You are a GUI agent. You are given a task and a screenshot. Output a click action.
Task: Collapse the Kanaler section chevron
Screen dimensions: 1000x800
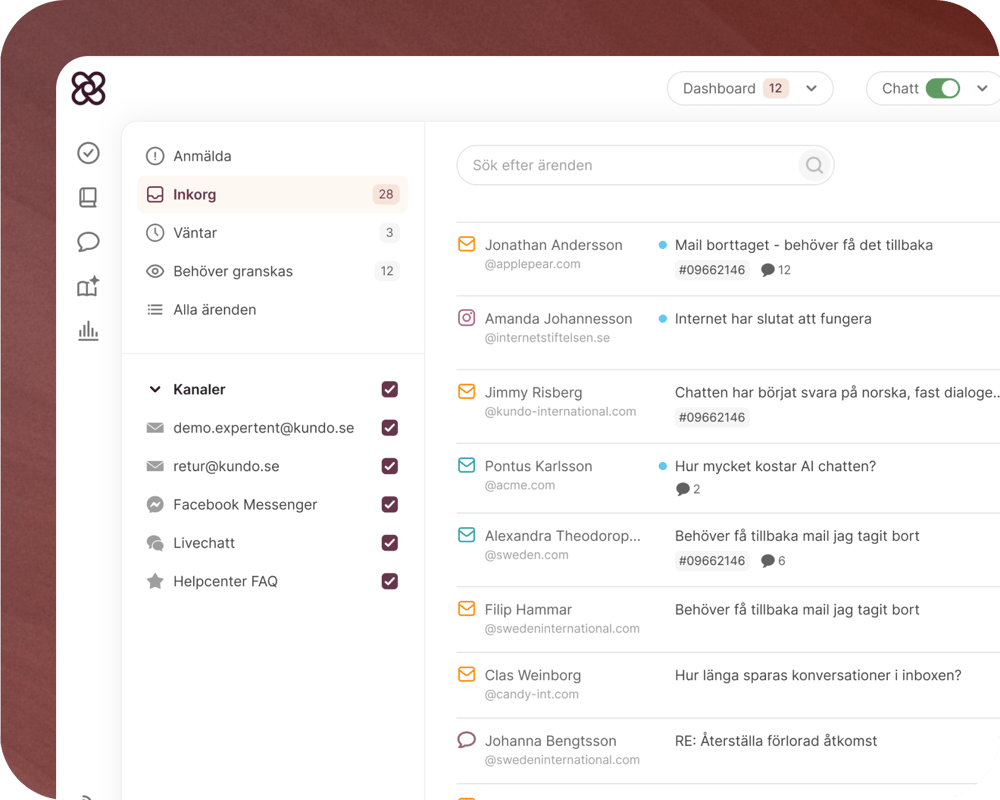pyautogui.click(x=155, y=390)
